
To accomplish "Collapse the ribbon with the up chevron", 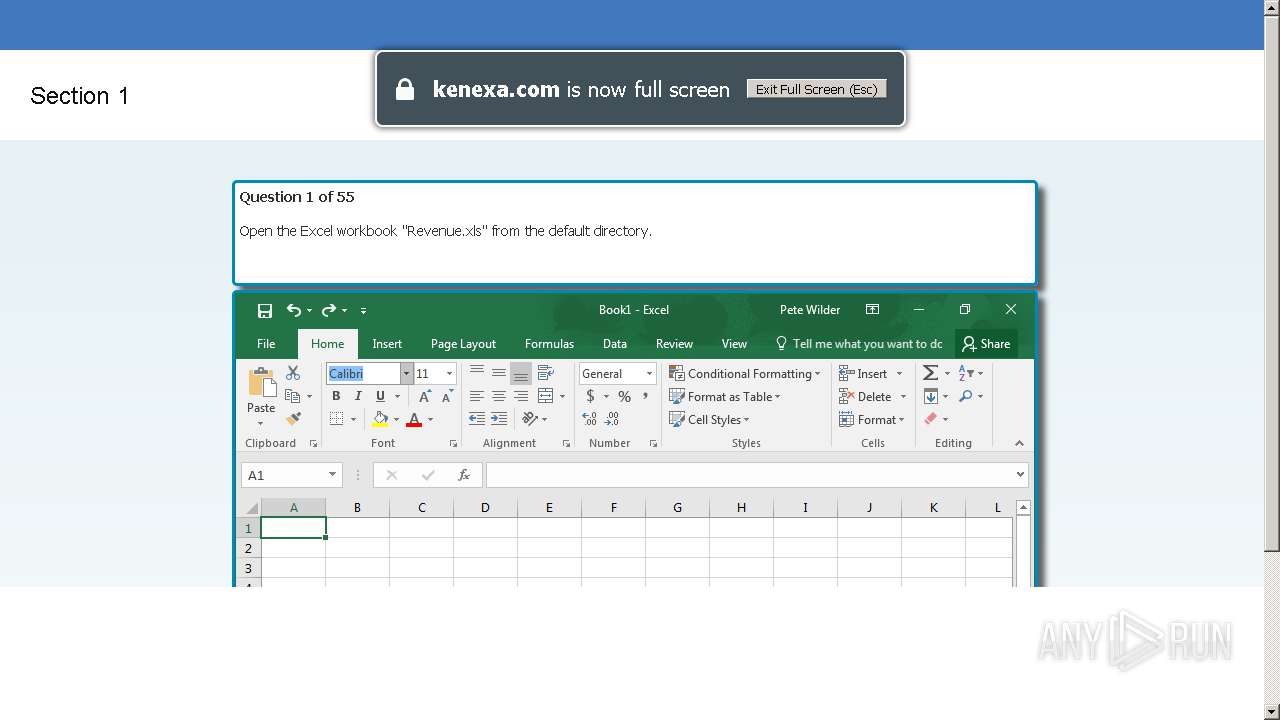I will coord(1019,443).
